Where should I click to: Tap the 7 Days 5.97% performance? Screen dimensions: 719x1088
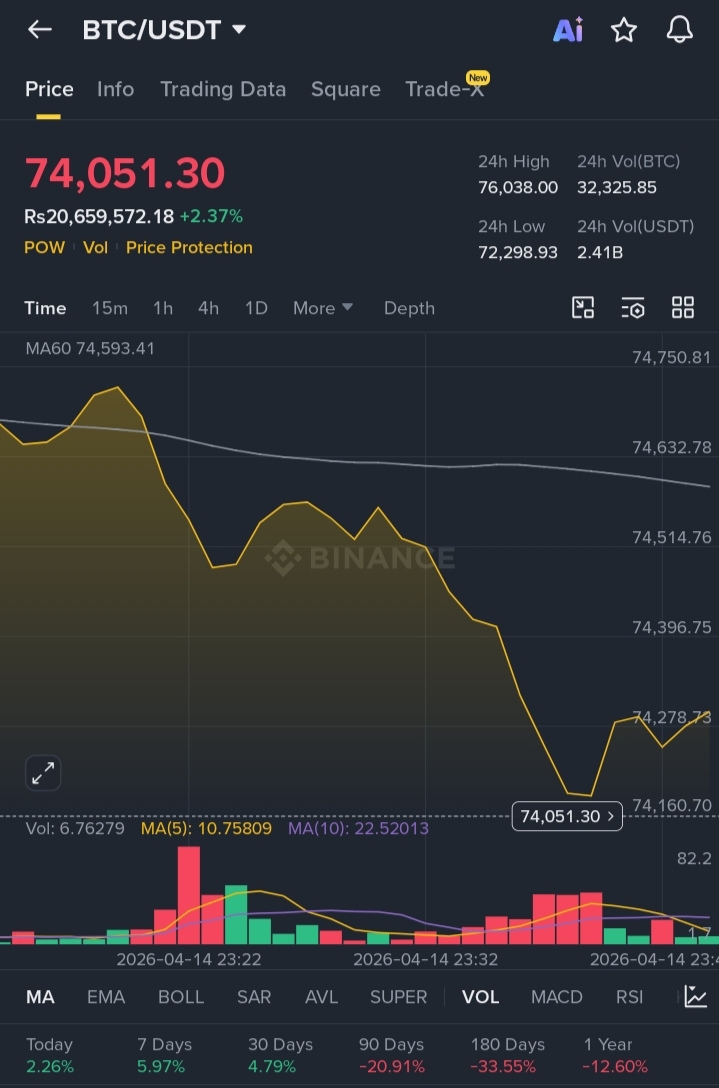pos(164,1055)
